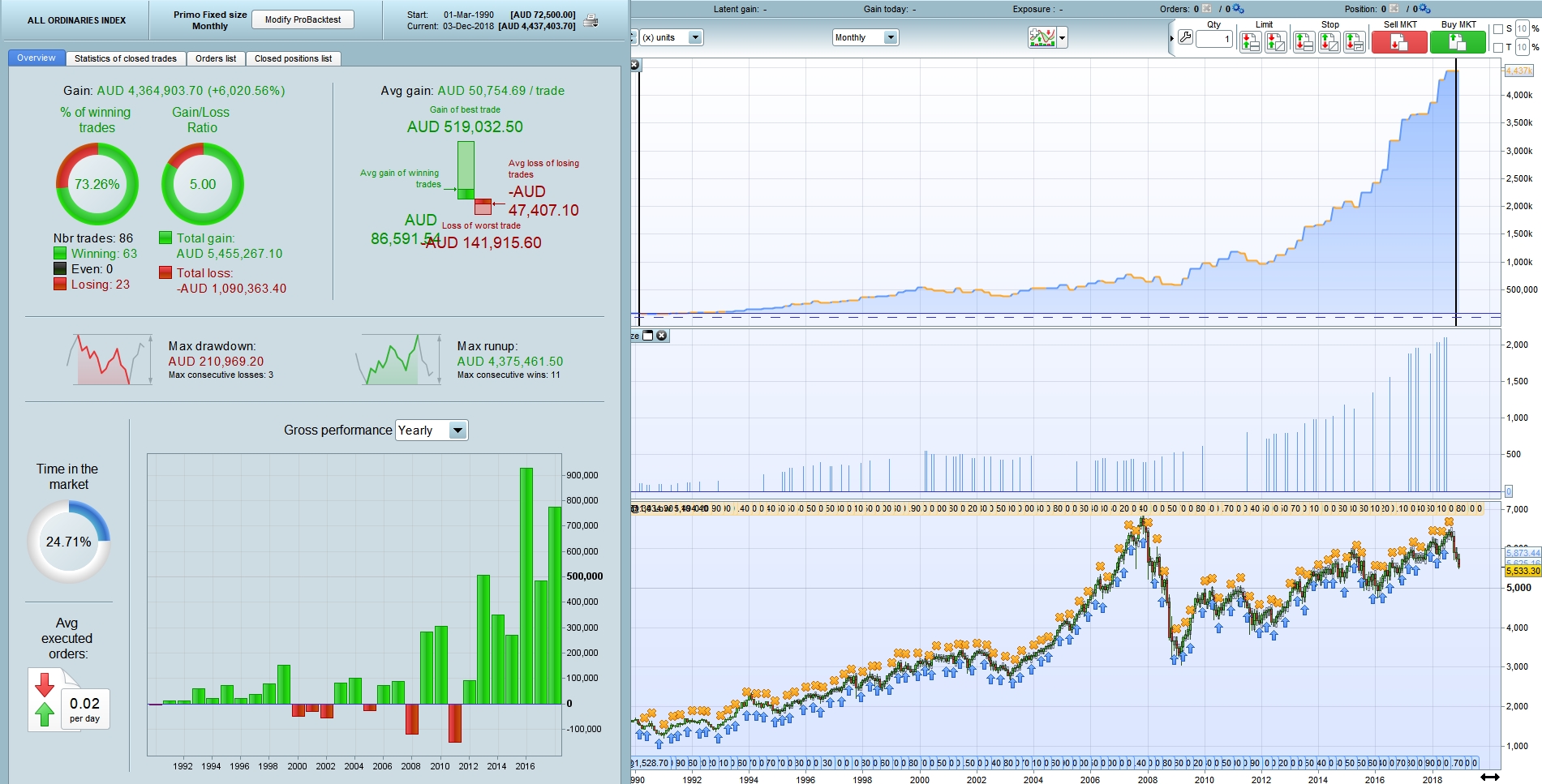Click the Modify ProBacktest button
Image resolution: width=1542 pixels, height=784 pixels.
303,19
